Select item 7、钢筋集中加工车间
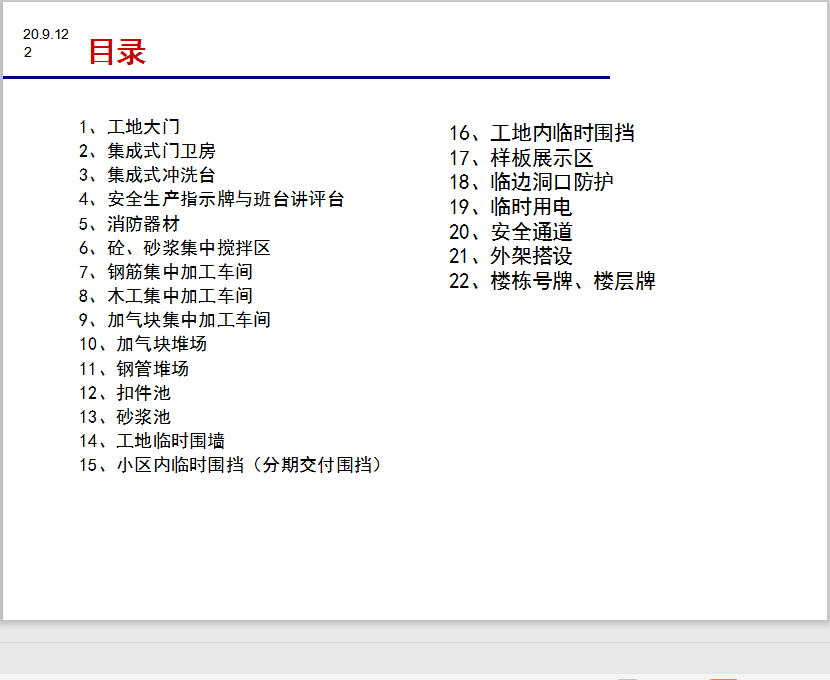 [166, 272]
